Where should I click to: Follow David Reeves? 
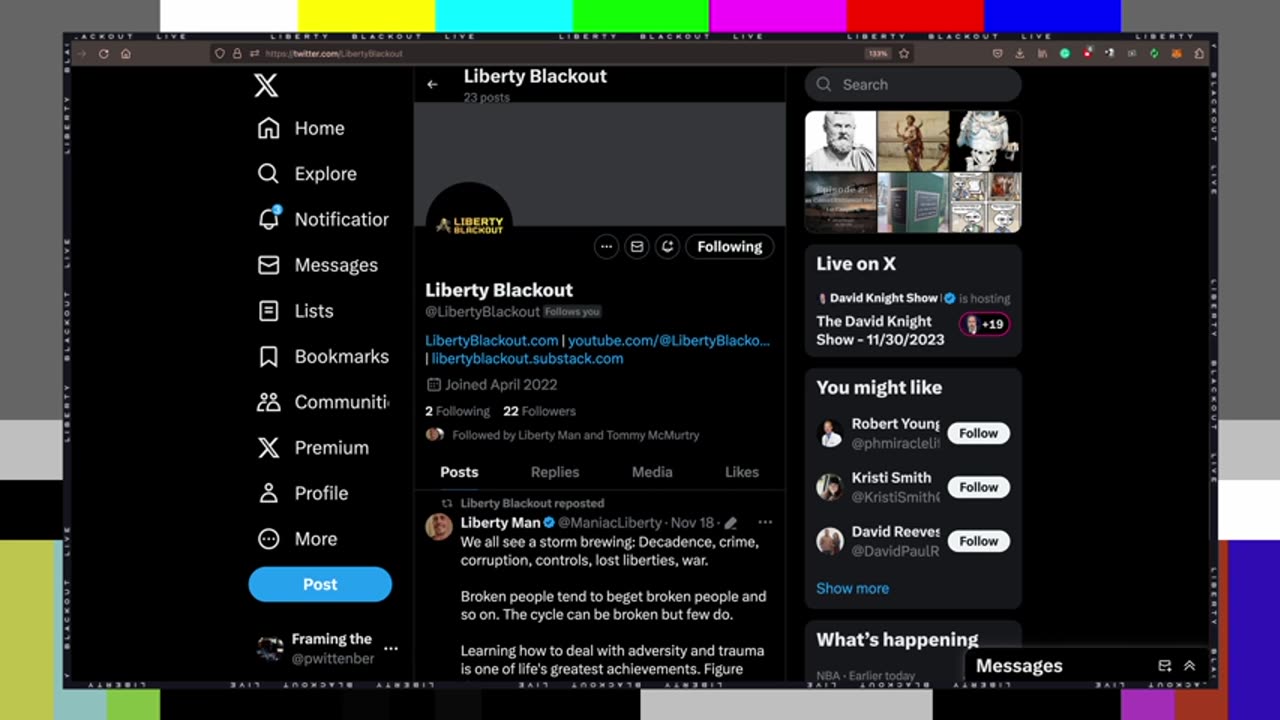coord(978,541)
